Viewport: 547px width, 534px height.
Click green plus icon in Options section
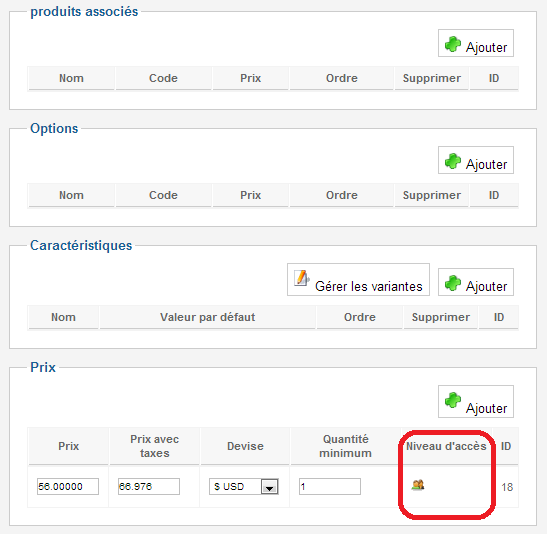pyautogui.click(x=453, y=161)
